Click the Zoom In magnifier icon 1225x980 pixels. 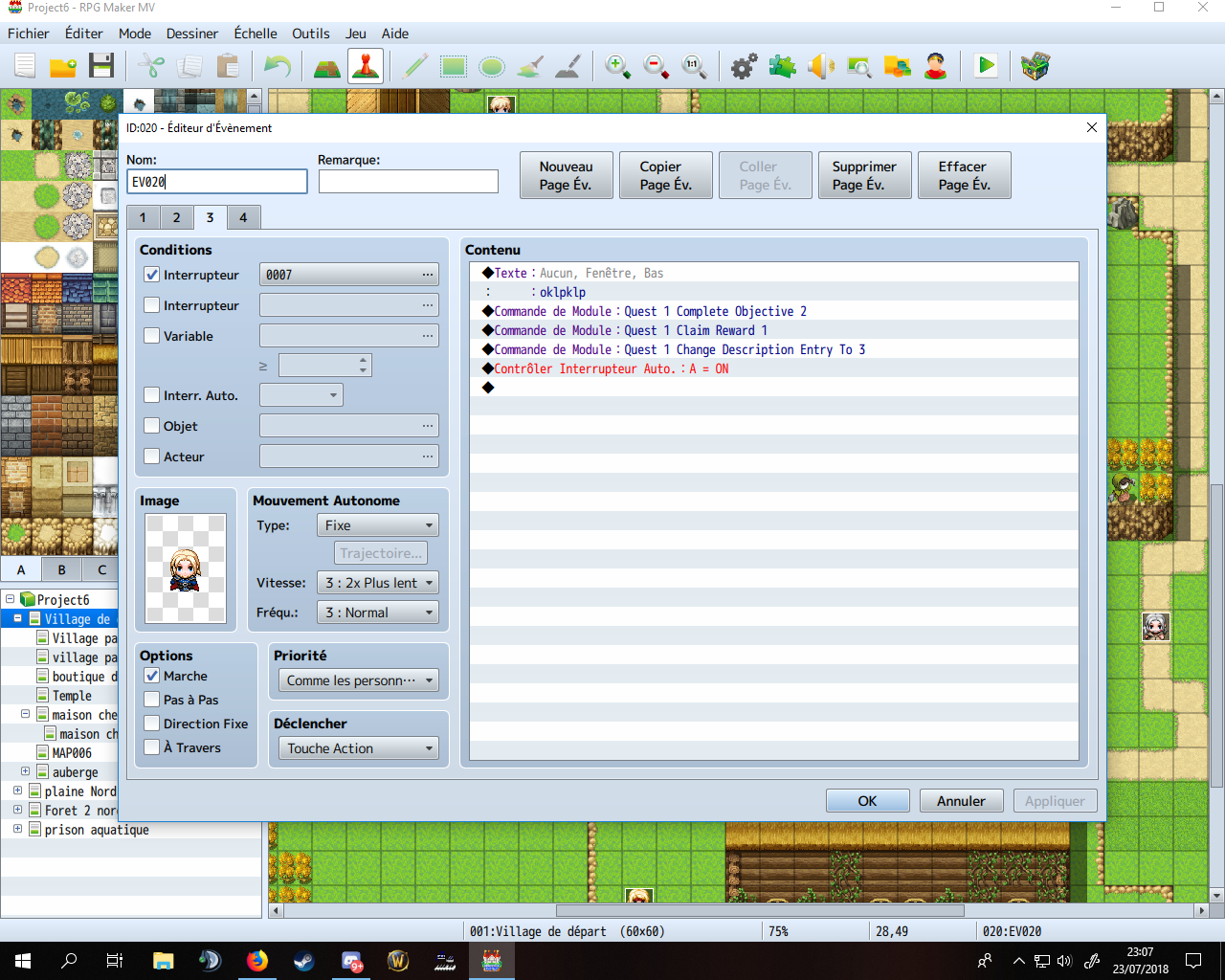[618, 66]
